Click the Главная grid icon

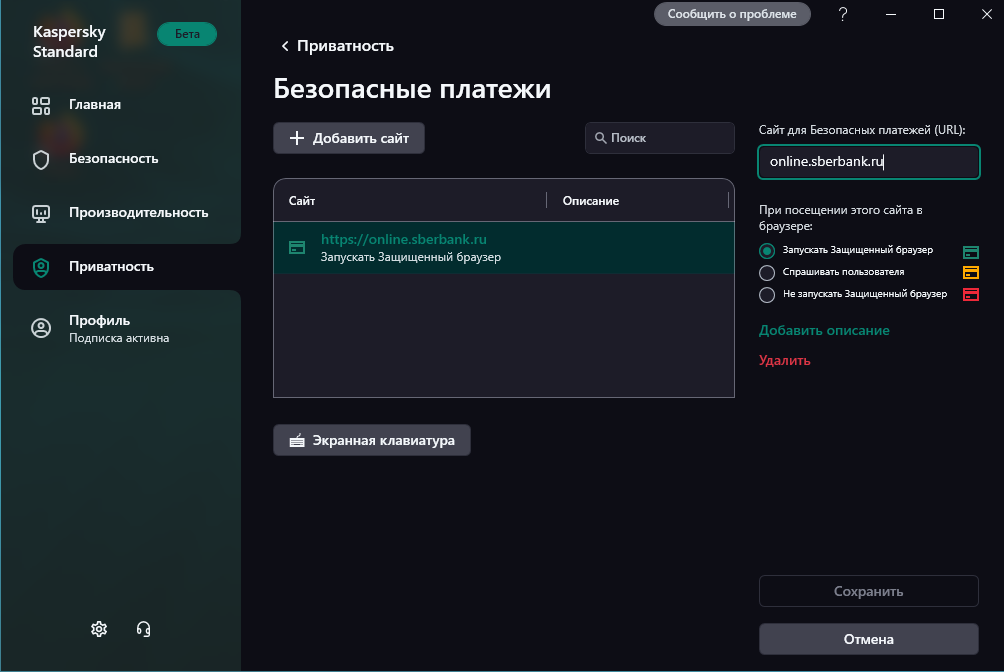click(x=41, y=106)
